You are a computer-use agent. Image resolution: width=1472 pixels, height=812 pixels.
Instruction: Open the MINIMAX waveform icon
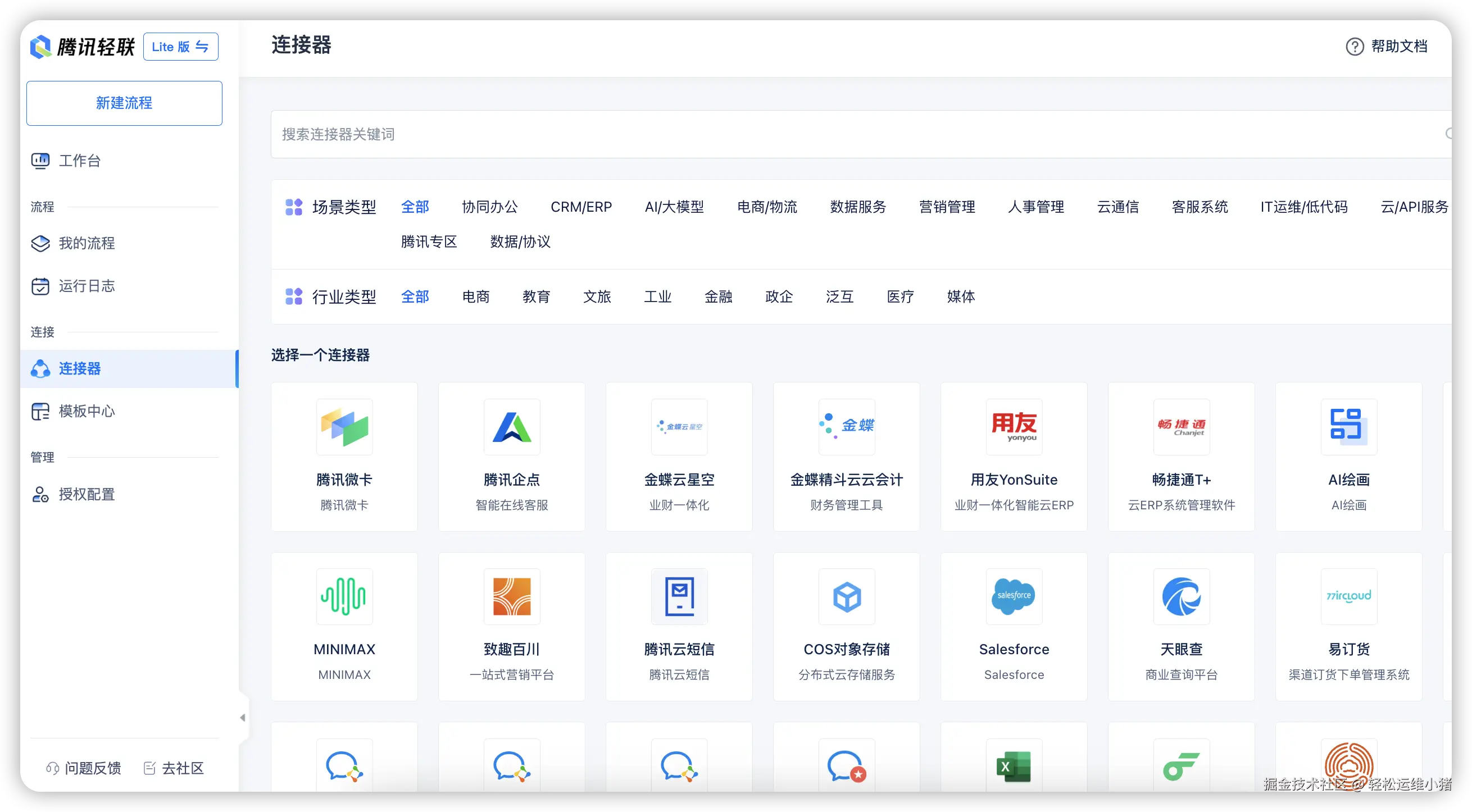344,596
